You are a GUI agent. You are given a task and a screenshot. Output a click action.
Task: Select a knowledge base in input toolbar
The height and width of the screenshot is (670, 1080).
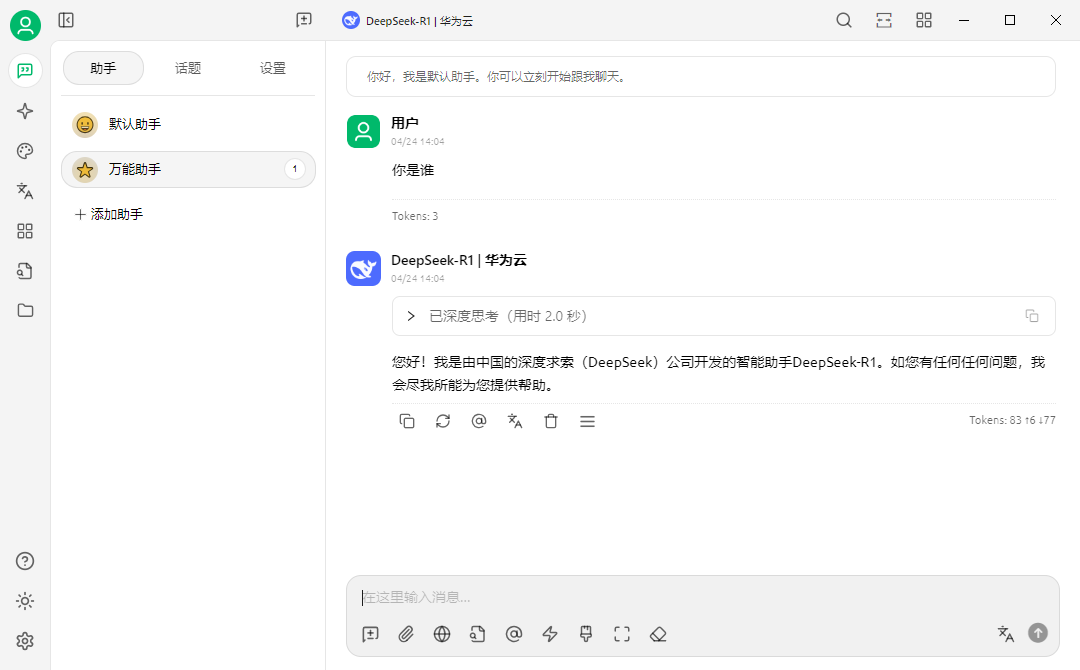[478, 634]
